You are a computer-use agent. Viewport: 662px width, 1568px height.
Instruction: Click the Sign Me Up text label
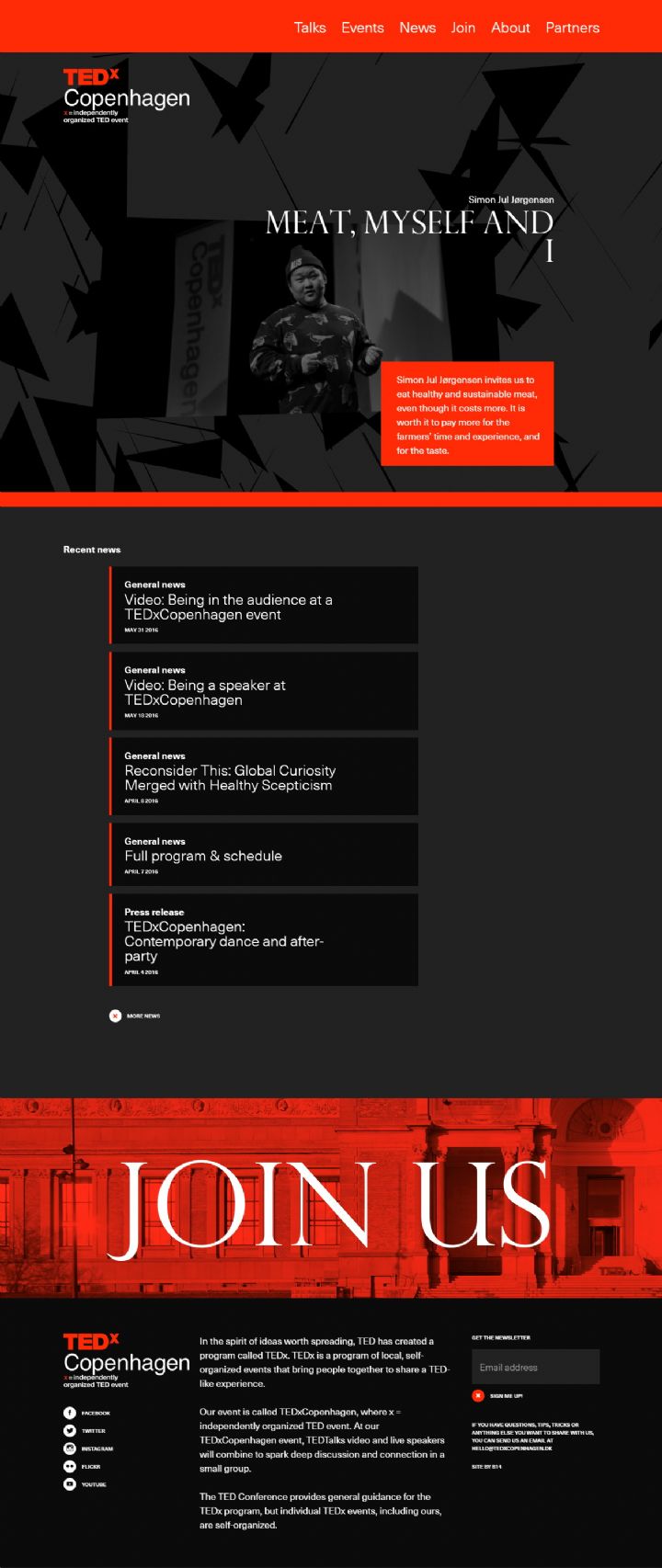click(x=506, y=1396)
